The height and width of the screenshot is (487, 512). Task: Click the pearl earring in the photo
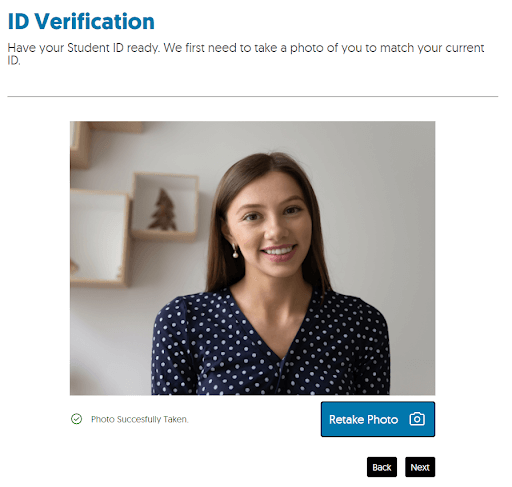click(x=235, y=252)
